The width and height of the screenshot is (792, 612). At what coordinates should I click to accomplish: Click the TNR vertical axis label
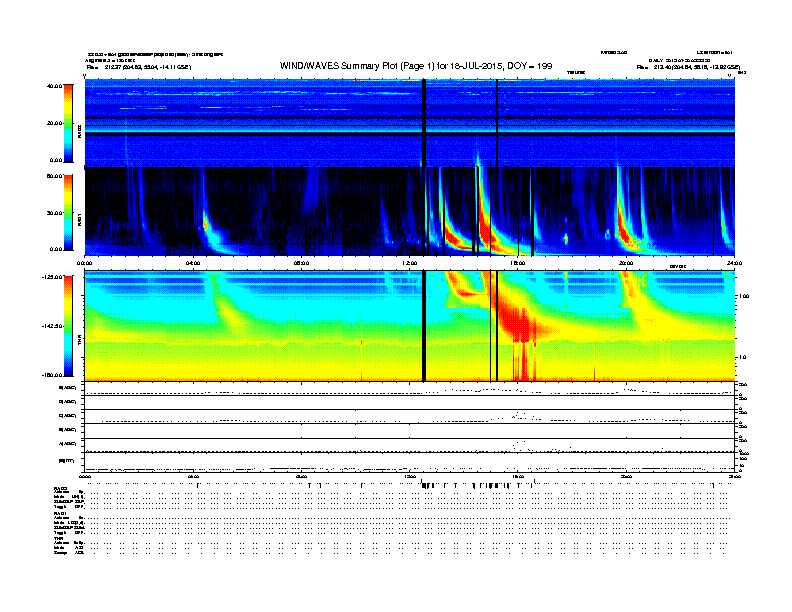[x=79, y=342]
